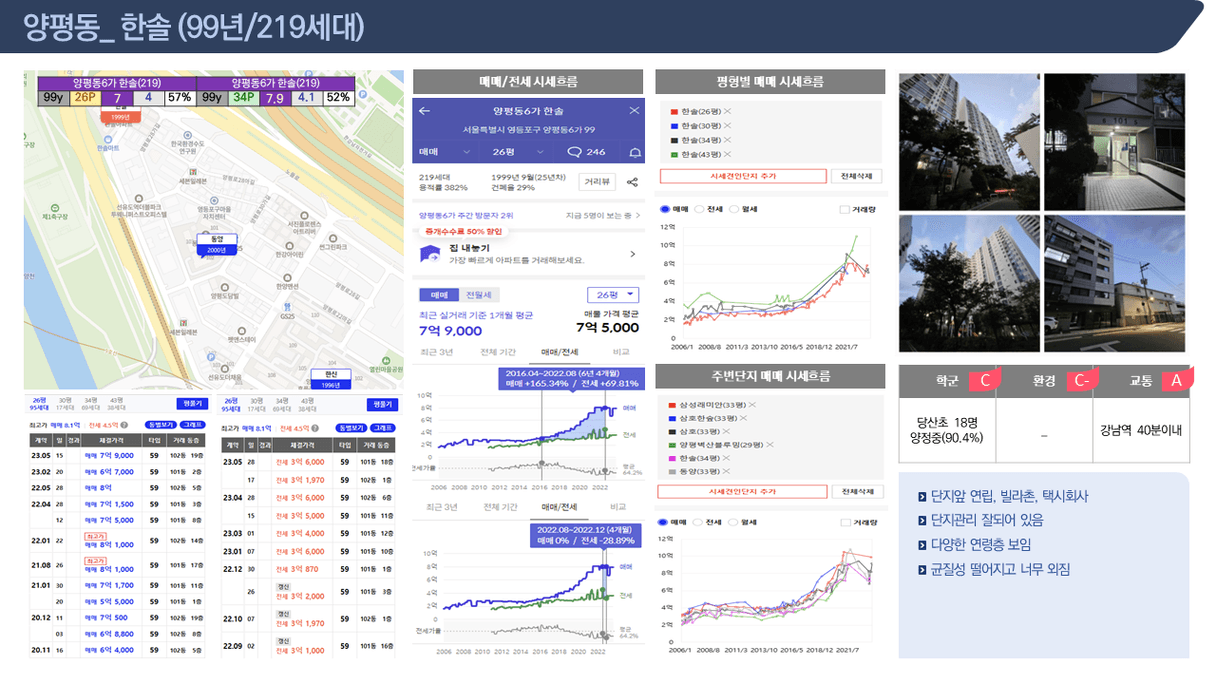Remove 동양(33평) from nearby complexes list

[x=727, y=470]
